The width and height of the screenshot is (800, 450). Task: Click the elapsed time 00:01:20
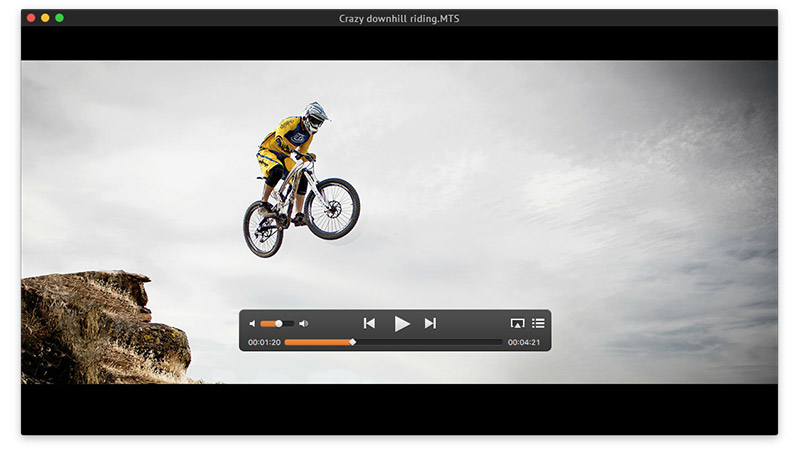(x=264, y=342)
